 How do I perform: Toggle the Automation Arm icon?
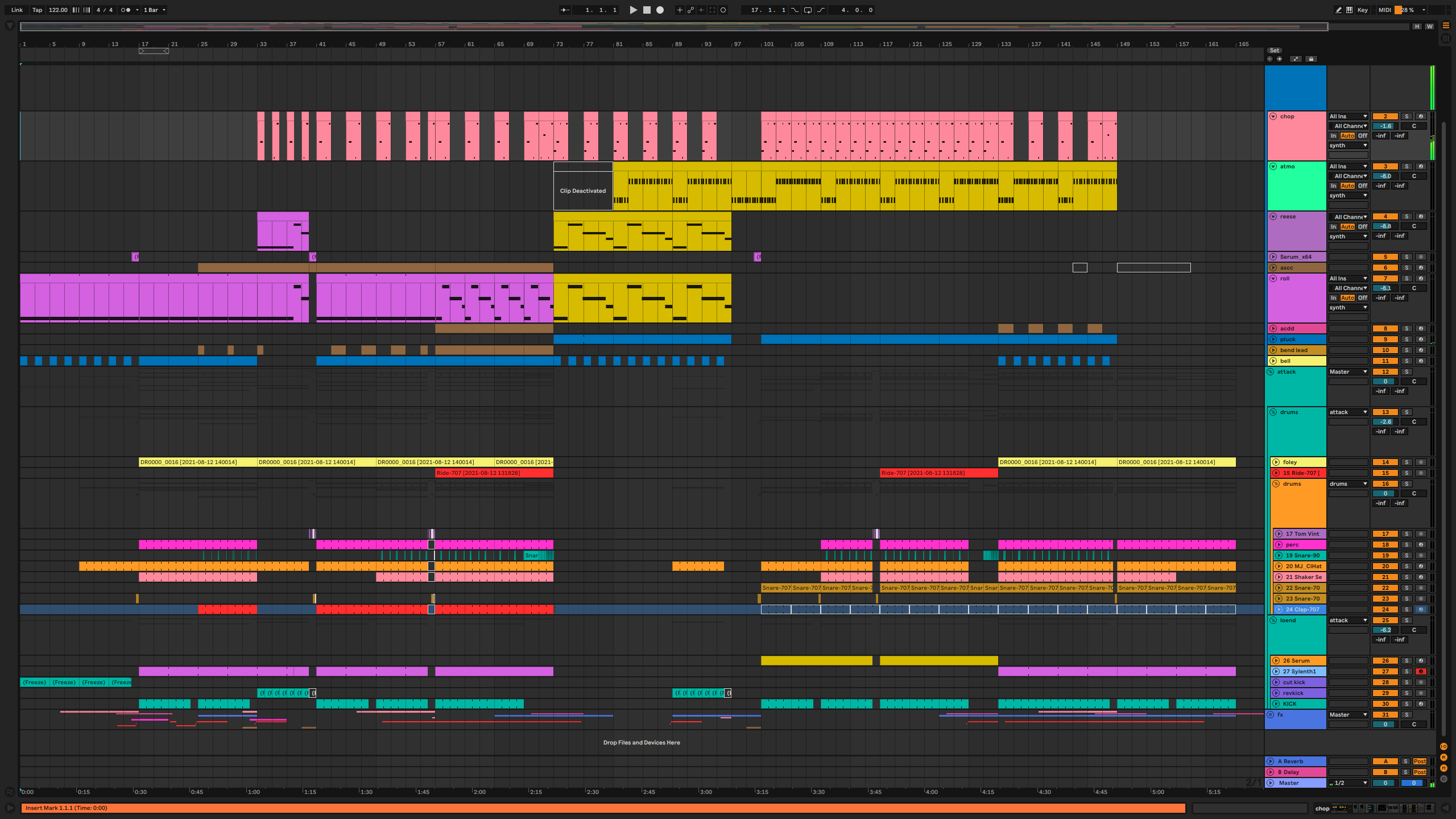690,10
